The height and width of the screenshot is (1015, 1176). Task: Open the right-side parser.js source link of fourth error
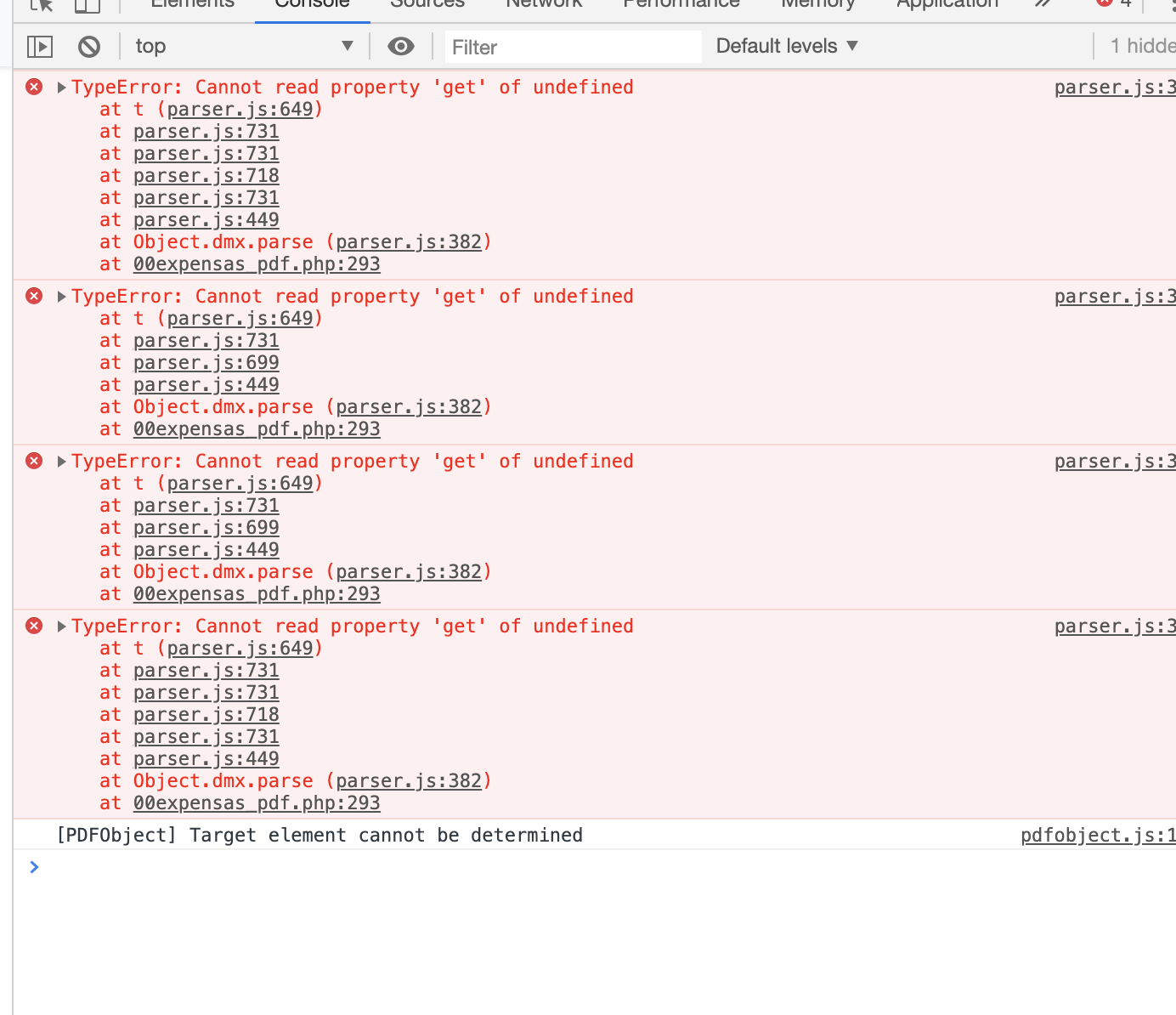(x=1115, y=627)
